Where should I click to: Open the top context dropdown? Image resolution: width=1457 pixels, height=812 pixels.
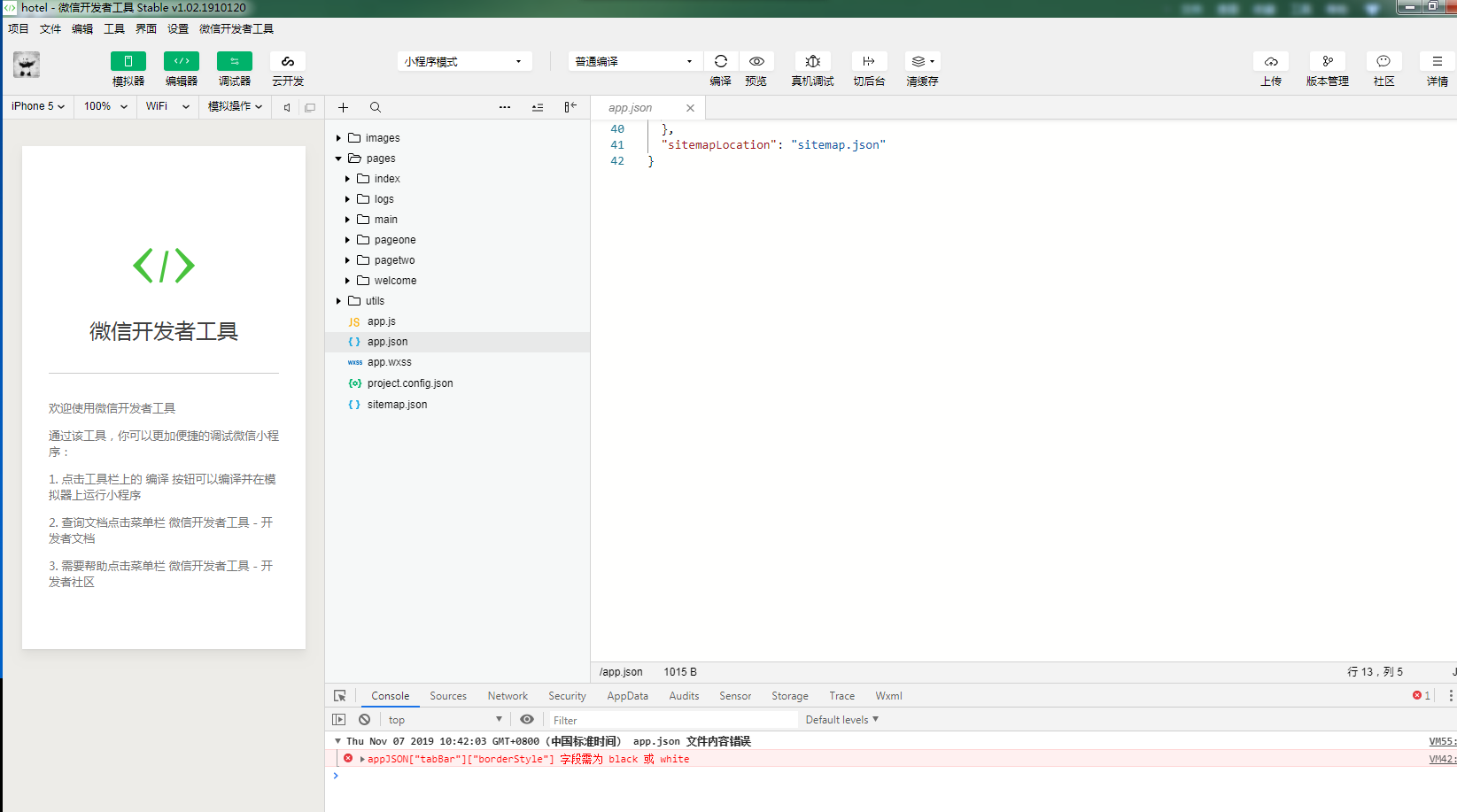point(446,720)
